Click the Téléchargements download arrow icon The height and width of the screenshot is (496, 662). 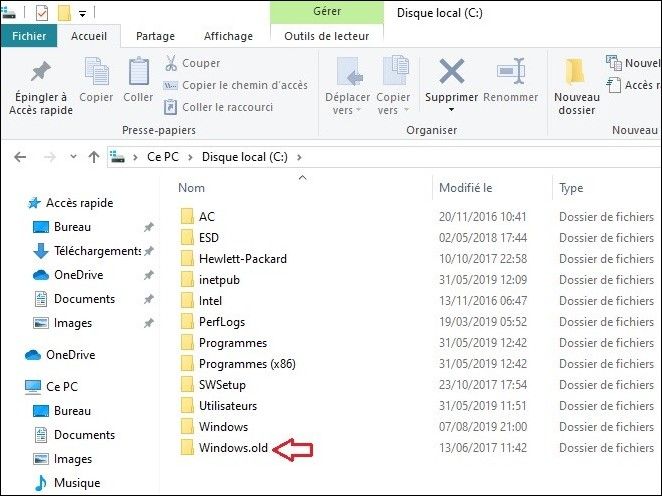(x=41, y=251)
